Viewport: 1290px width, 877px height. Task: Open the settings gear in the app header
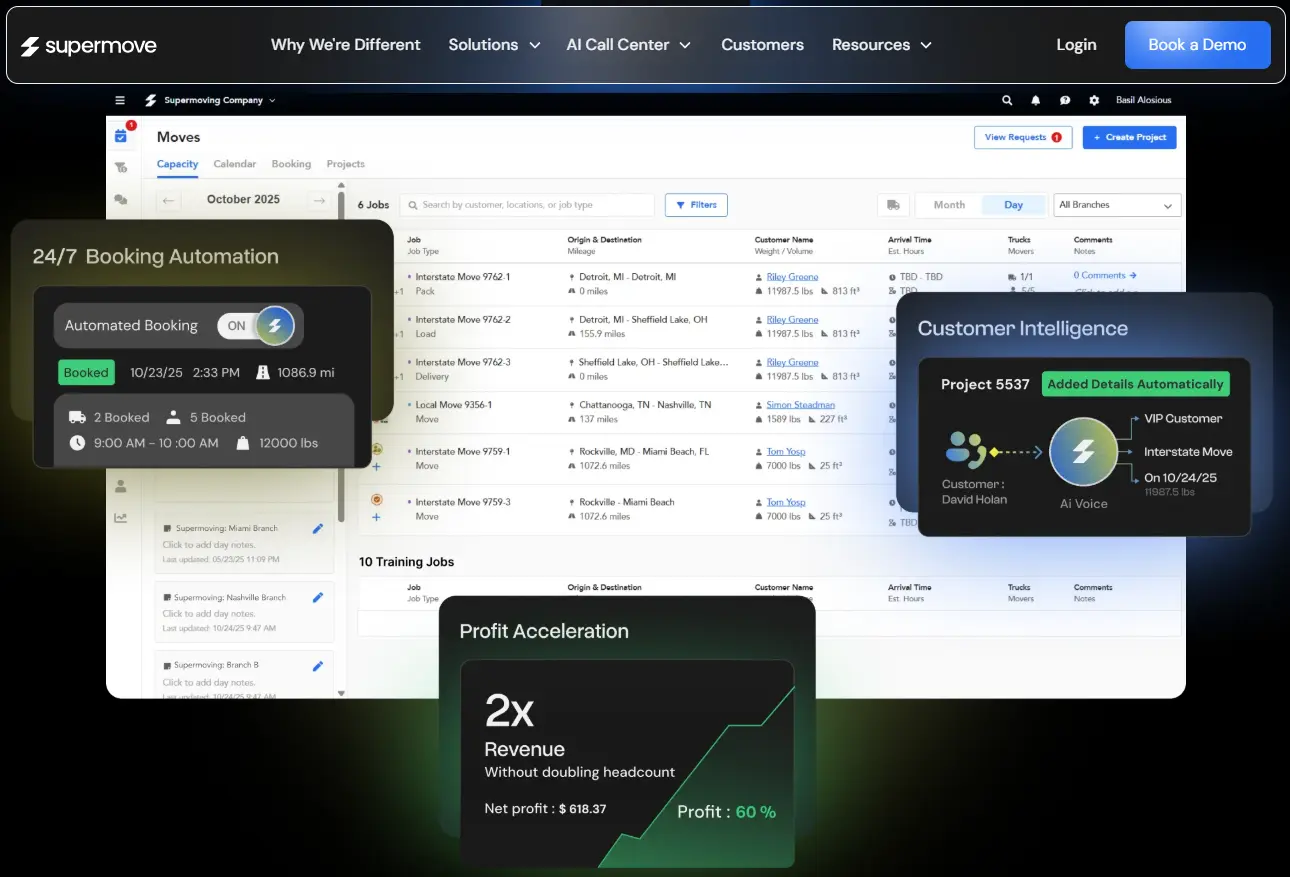click(1093, 100)
